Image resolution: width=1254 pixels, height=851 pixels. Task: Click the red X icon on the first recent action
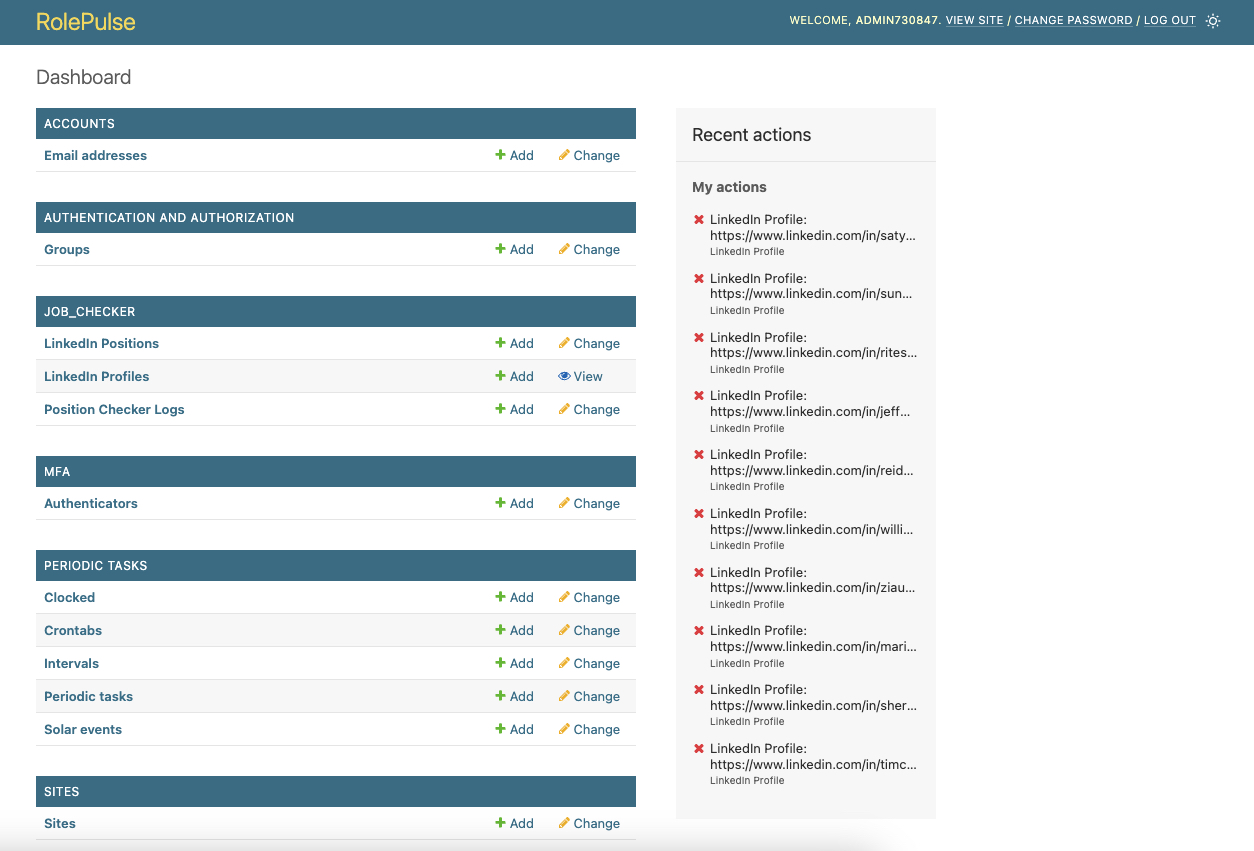coord(697,219)
